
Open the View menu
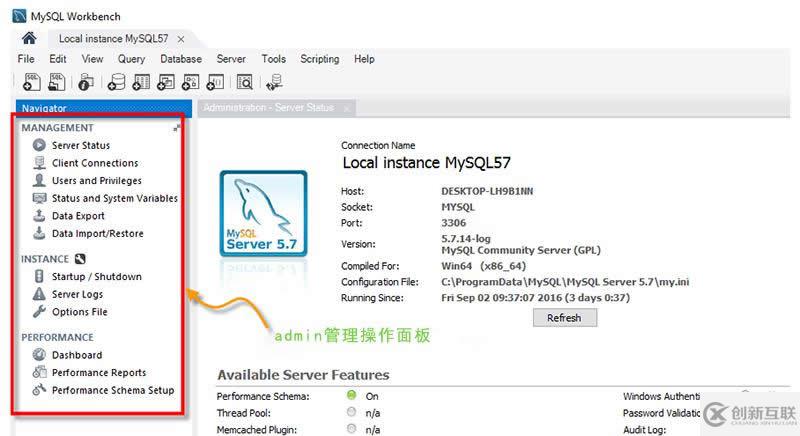click(x=92, y=59)
